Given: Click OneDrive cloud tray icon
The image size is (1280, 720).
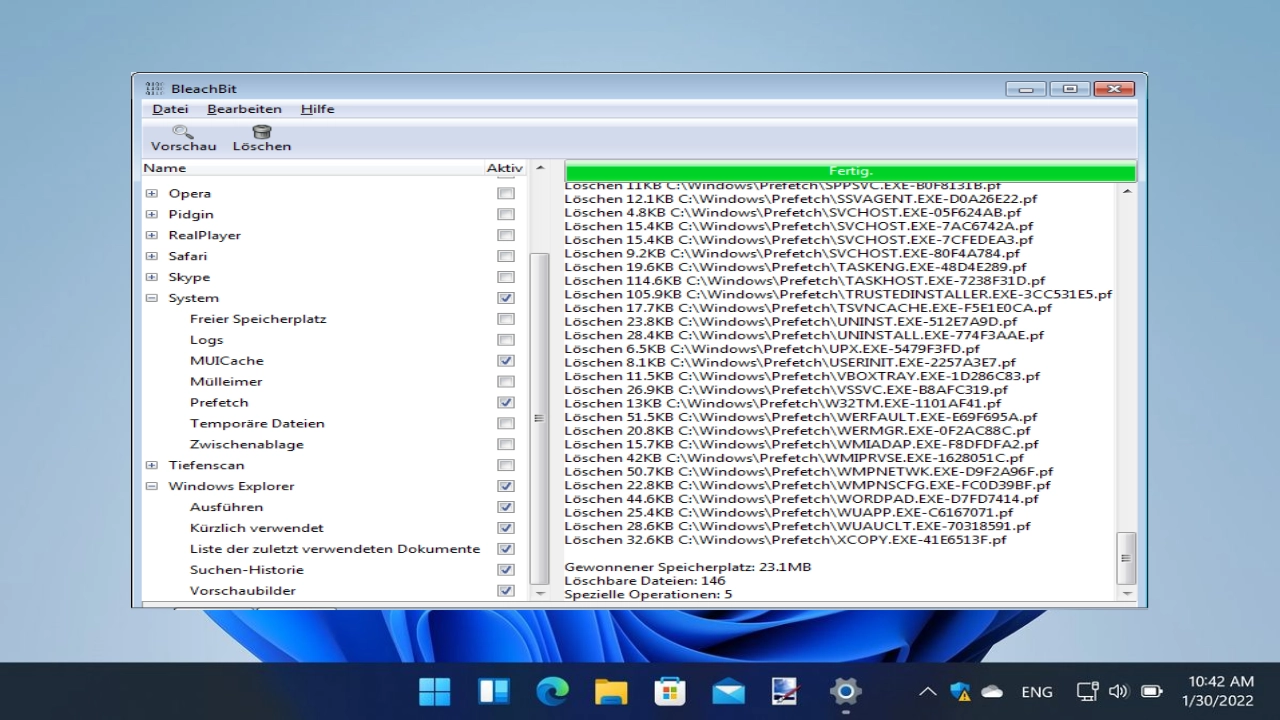Looking at the screenshot, I should tap(992, 691).
